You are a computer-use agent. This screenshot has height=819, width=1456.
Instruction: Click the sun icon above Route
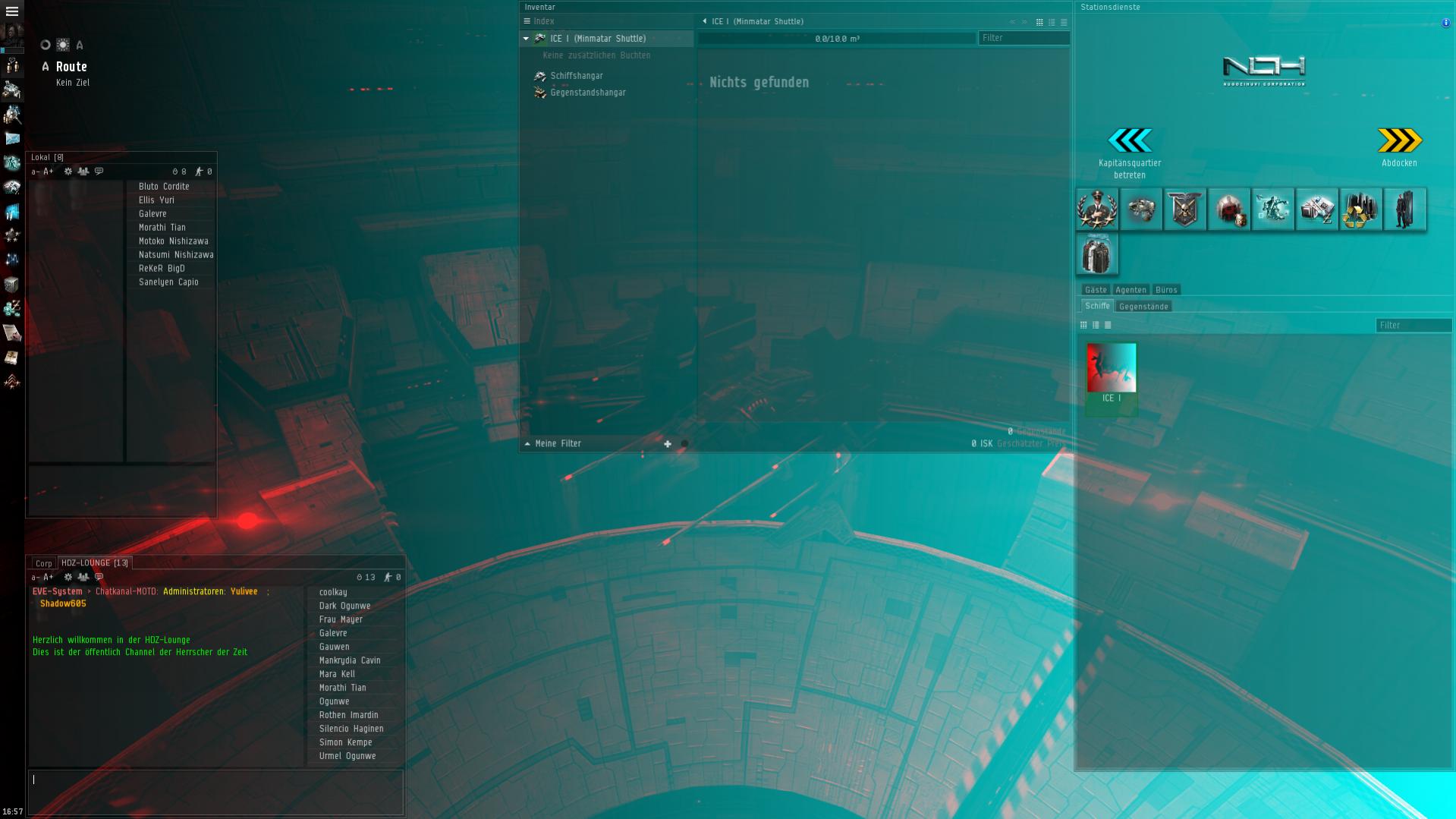[63, 45]
